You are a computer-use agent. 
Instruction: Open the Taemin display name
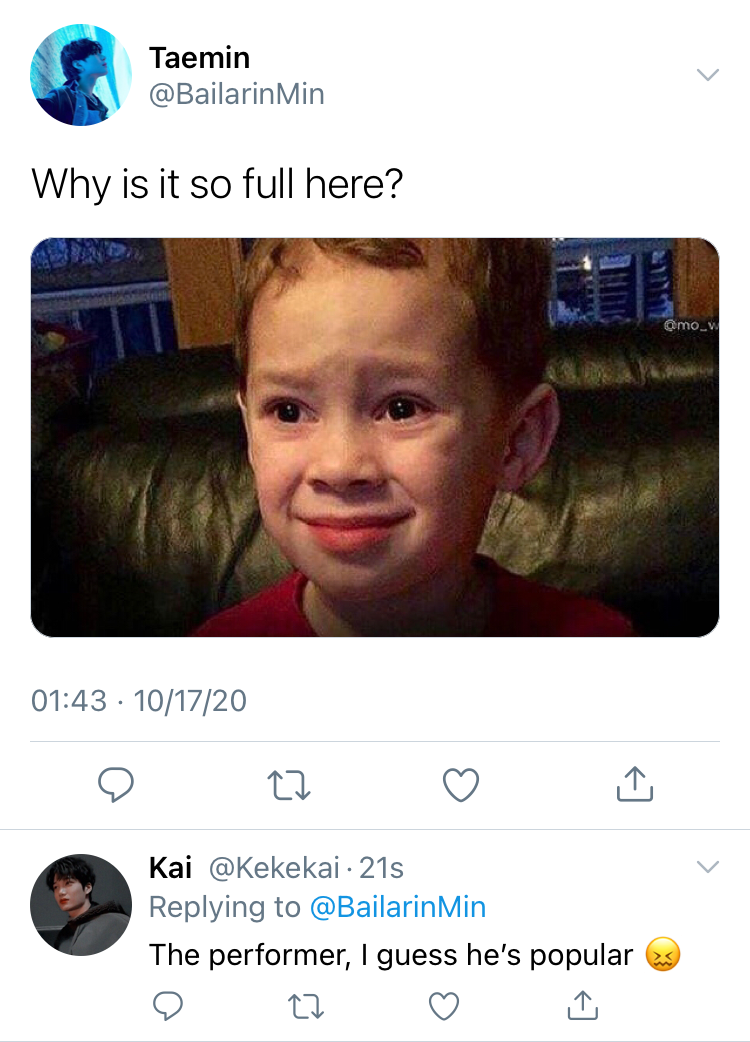[199, 58]
